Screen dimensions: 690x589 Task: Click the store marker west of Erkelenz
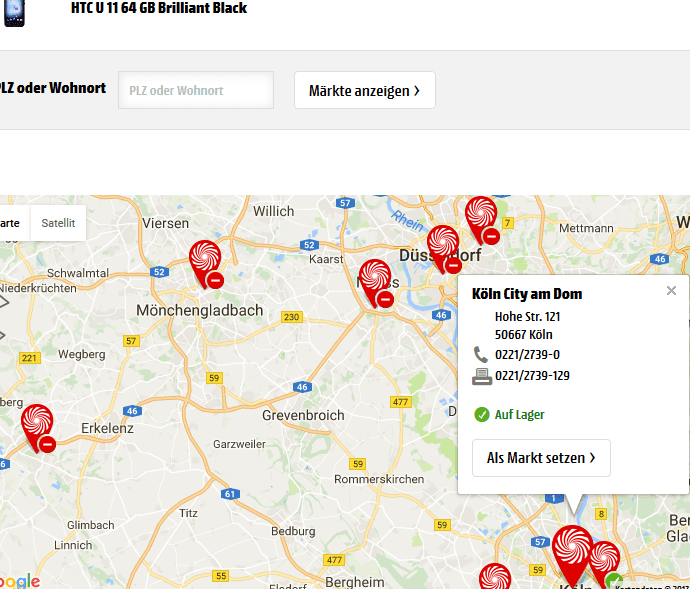click(x=37, y=428)
